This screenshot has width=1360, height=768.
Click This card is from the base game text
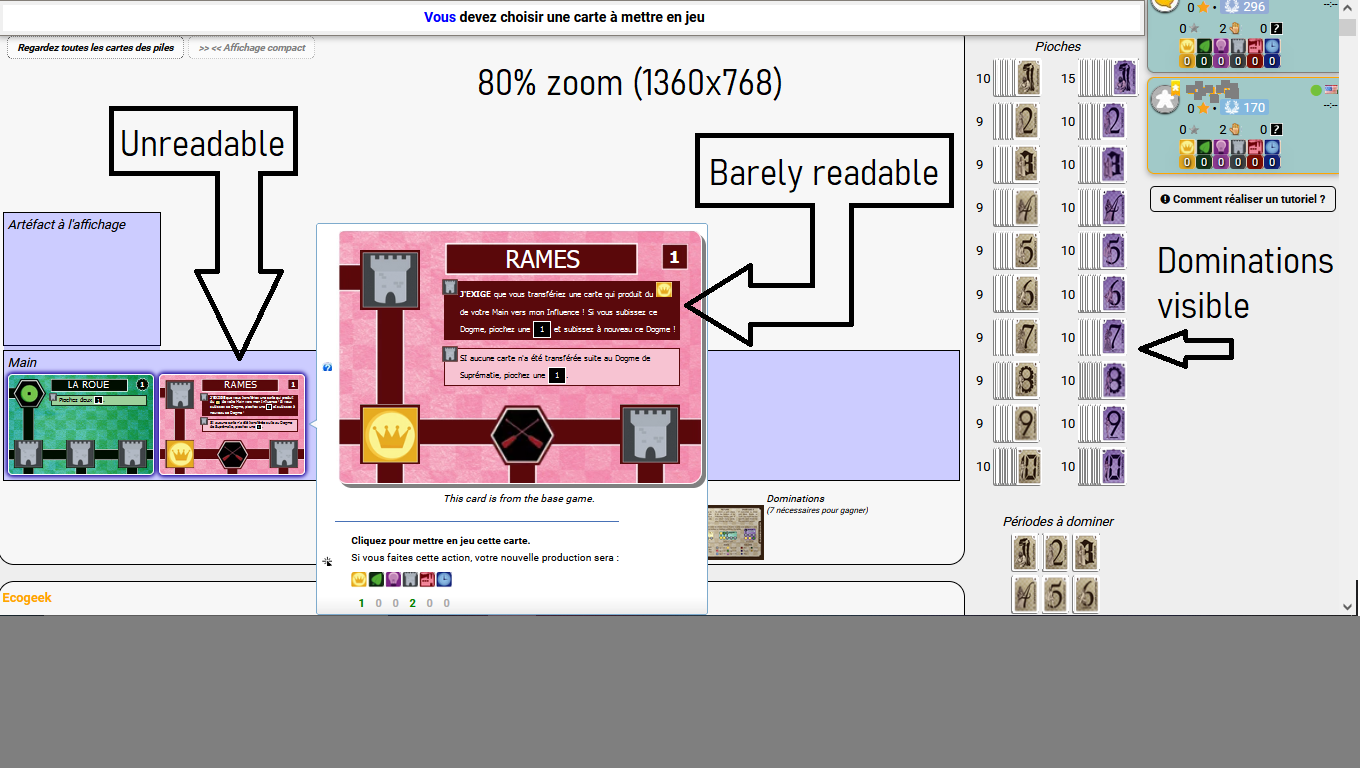519,498
